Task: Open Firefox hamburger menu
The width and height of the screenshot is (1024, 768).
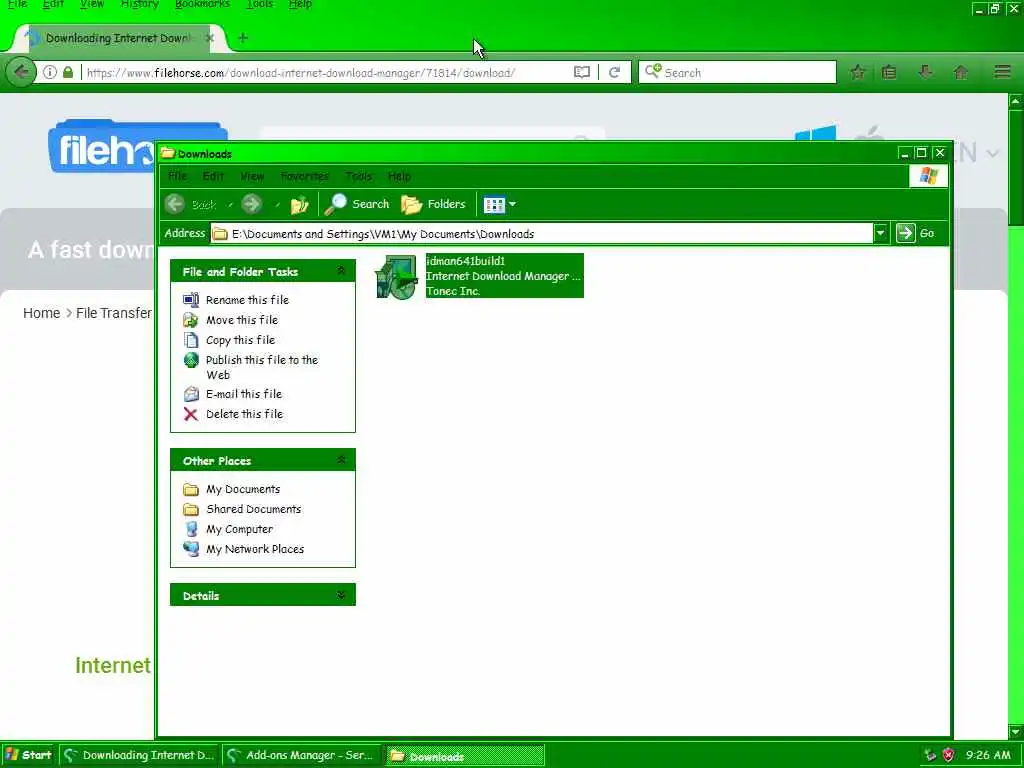Action: tap(1002, 72)
